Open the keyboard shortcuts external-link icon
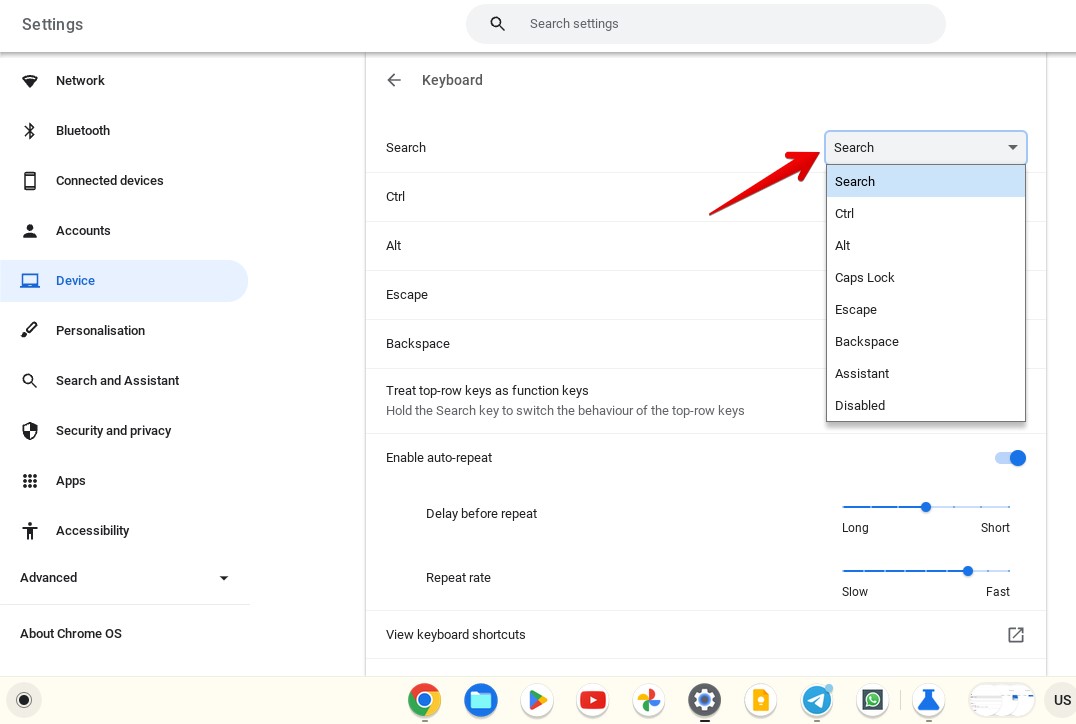The width and height of the screenshot is (1076, 724). pyautogui.click(x=1016, y=635)
